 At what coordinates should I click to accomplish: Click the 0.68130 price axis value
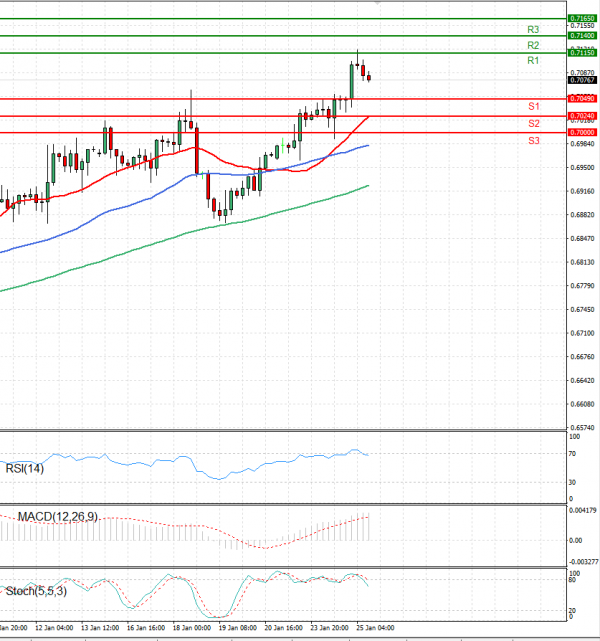coord(582,262)
